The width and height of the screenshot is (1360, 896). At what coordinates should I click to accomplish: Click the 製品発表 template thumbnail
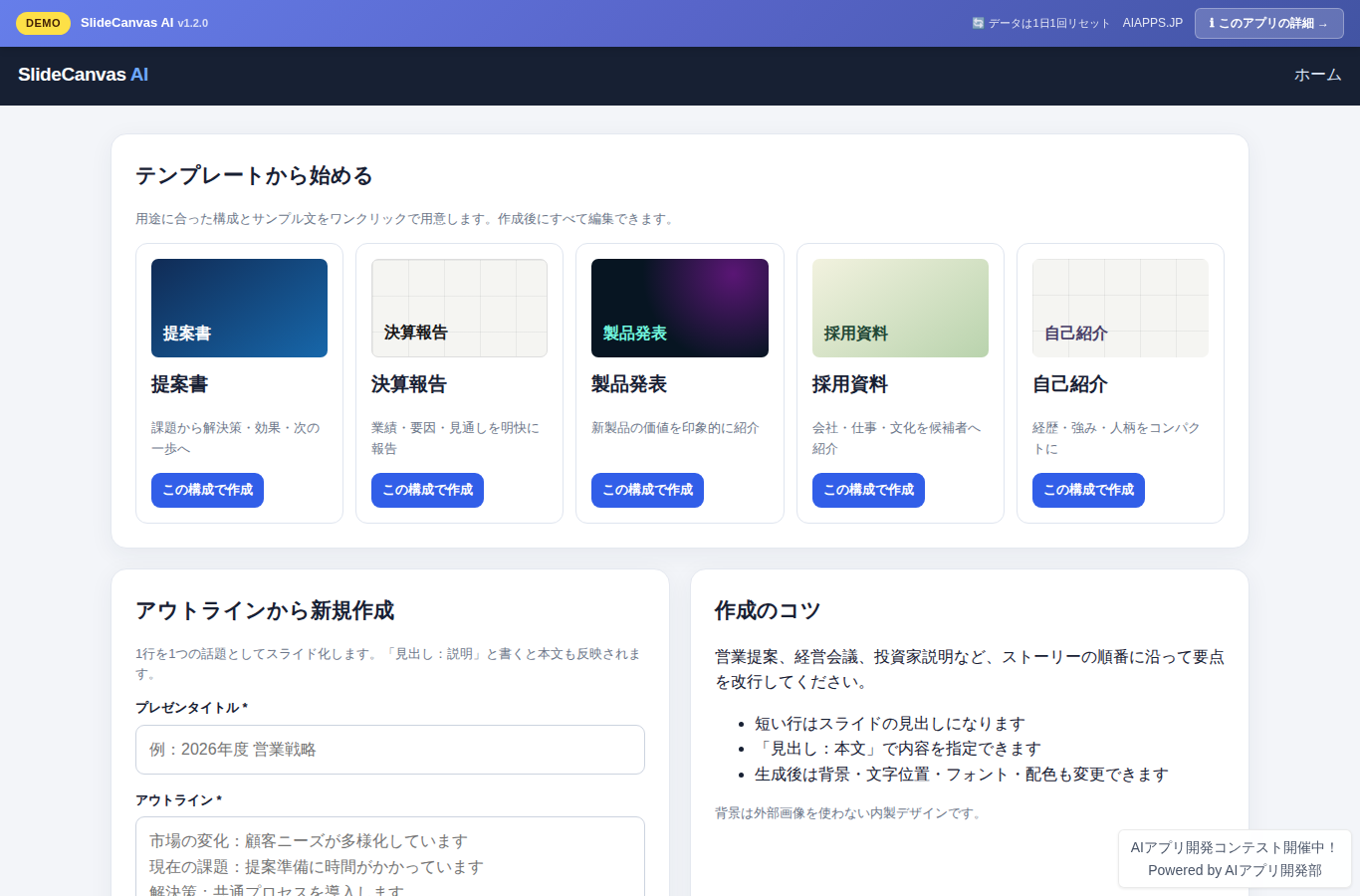point(680,308)
